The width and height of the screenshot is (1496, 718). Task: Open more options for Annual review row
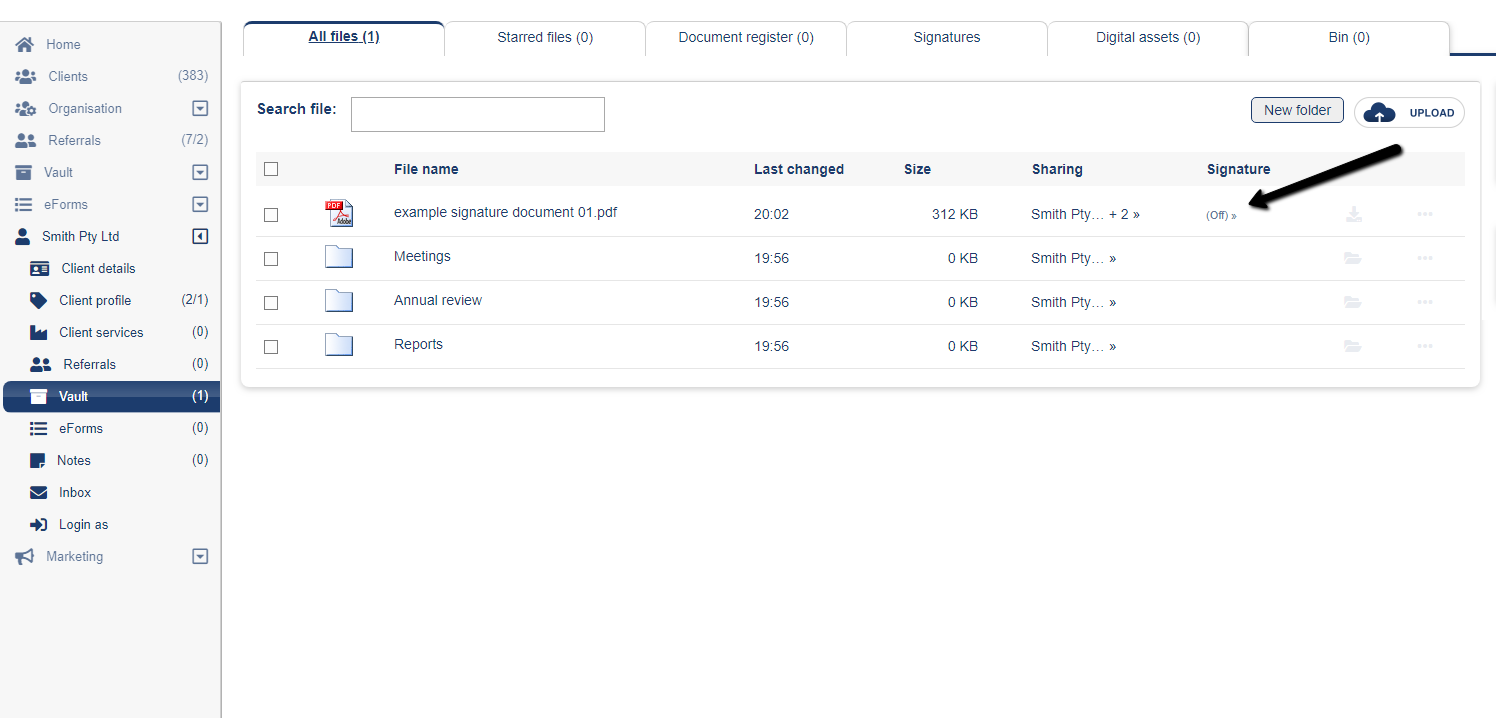click(x=1425, y=302)
